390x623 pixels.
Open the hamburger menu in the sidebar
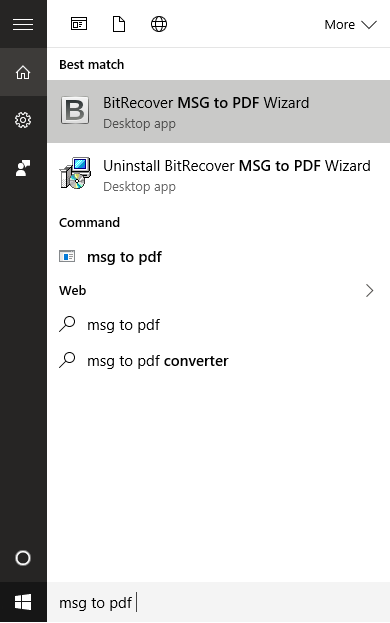click(23, 24)
